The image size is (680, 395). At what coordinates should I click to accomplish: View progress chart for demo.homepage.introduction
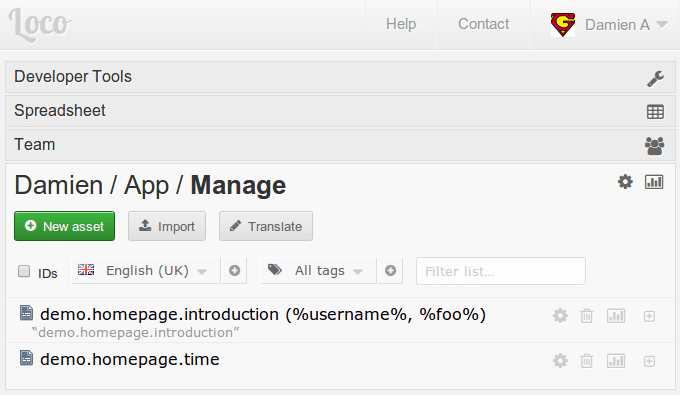(x=616, y=316)
